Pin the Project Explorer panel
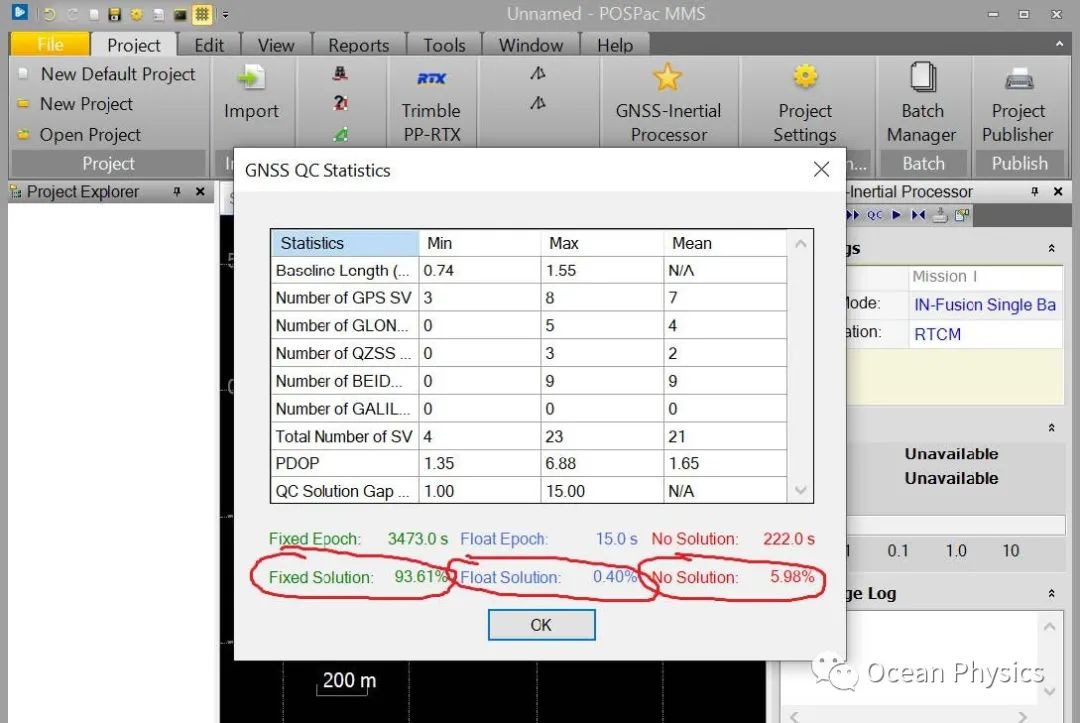Viewport: 1080px width, 723px height. [177, 192]
